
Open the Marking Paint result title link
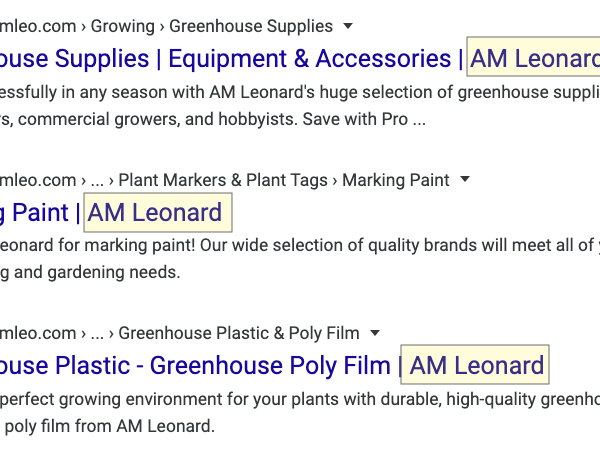35,213
